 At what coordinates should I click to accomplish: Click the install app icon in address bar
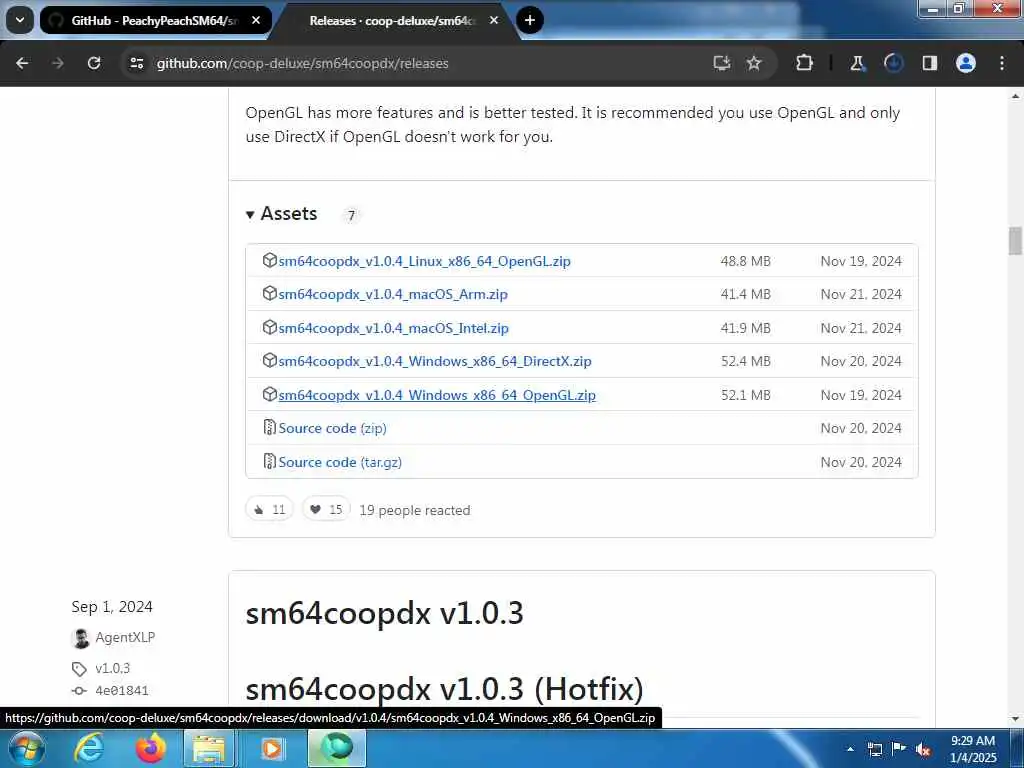click(x=721, y=63)
